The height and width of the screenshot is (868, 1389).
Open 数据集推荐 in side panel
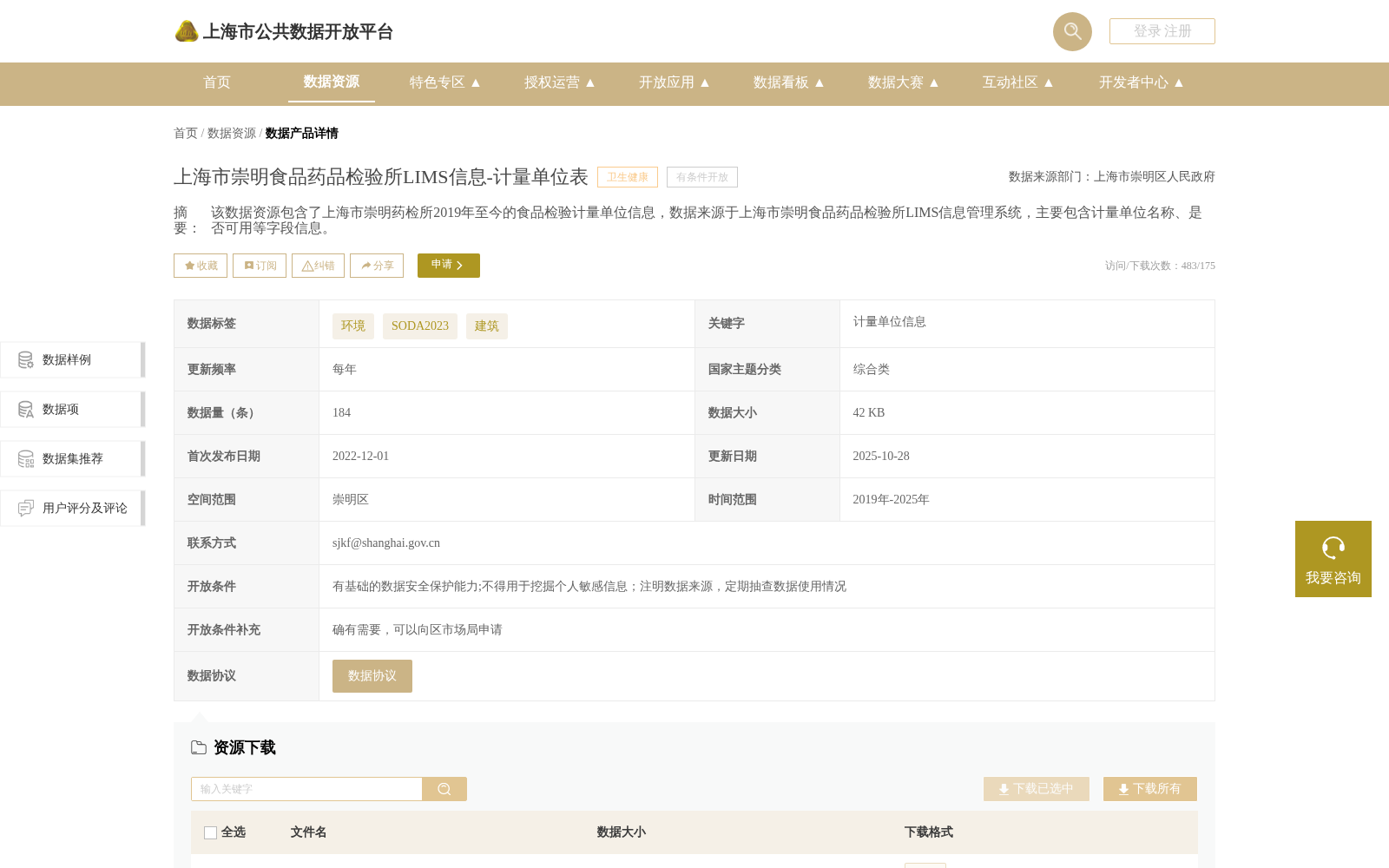(x=72, y=458)
